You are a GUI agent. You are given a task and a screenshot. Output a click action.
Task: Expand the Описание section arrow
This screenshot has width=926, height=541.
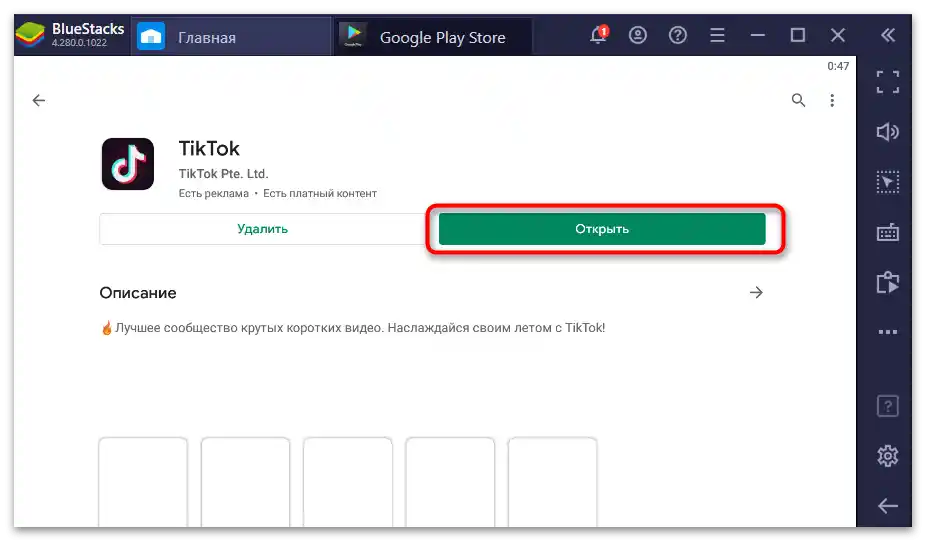click(x=756, y=292)
